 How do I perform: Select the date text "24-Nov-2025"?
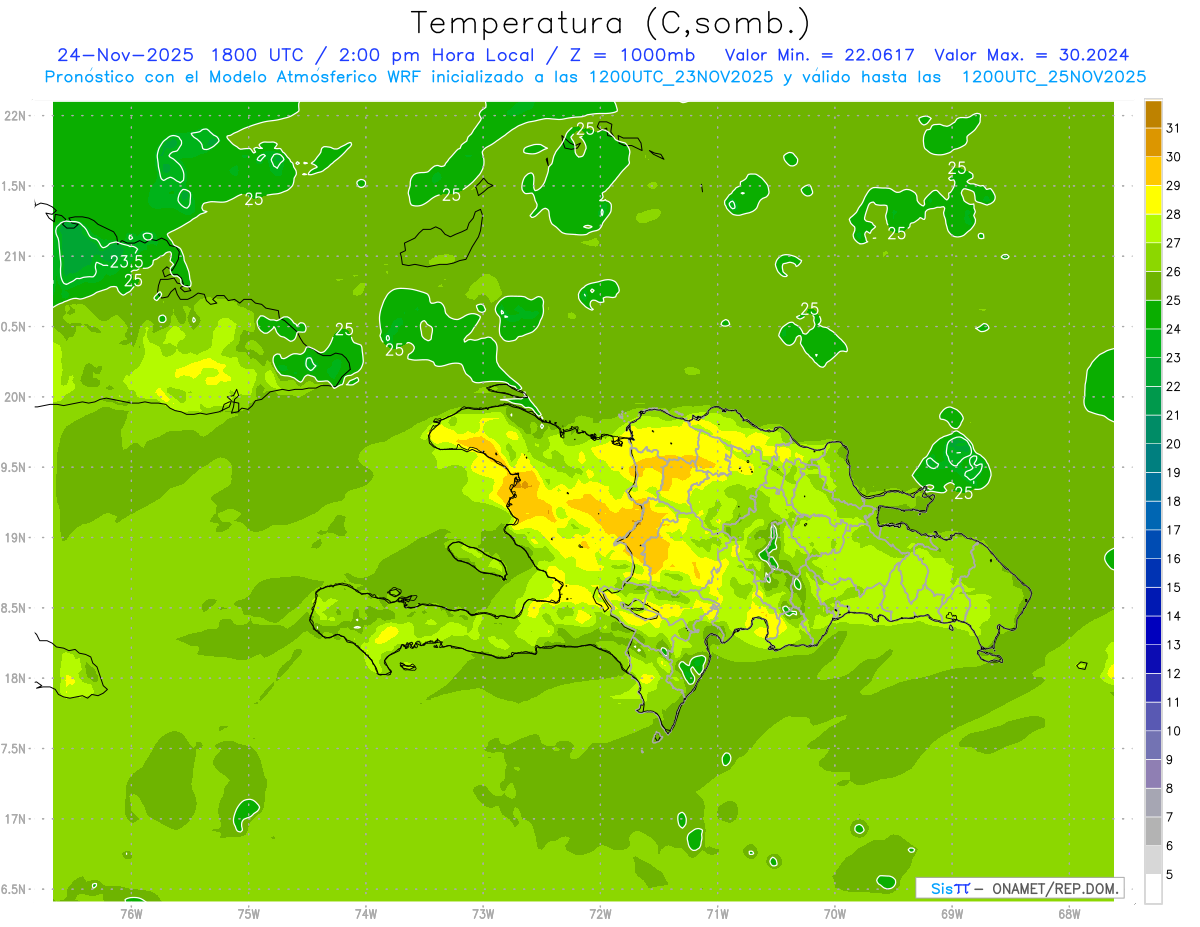124,54
